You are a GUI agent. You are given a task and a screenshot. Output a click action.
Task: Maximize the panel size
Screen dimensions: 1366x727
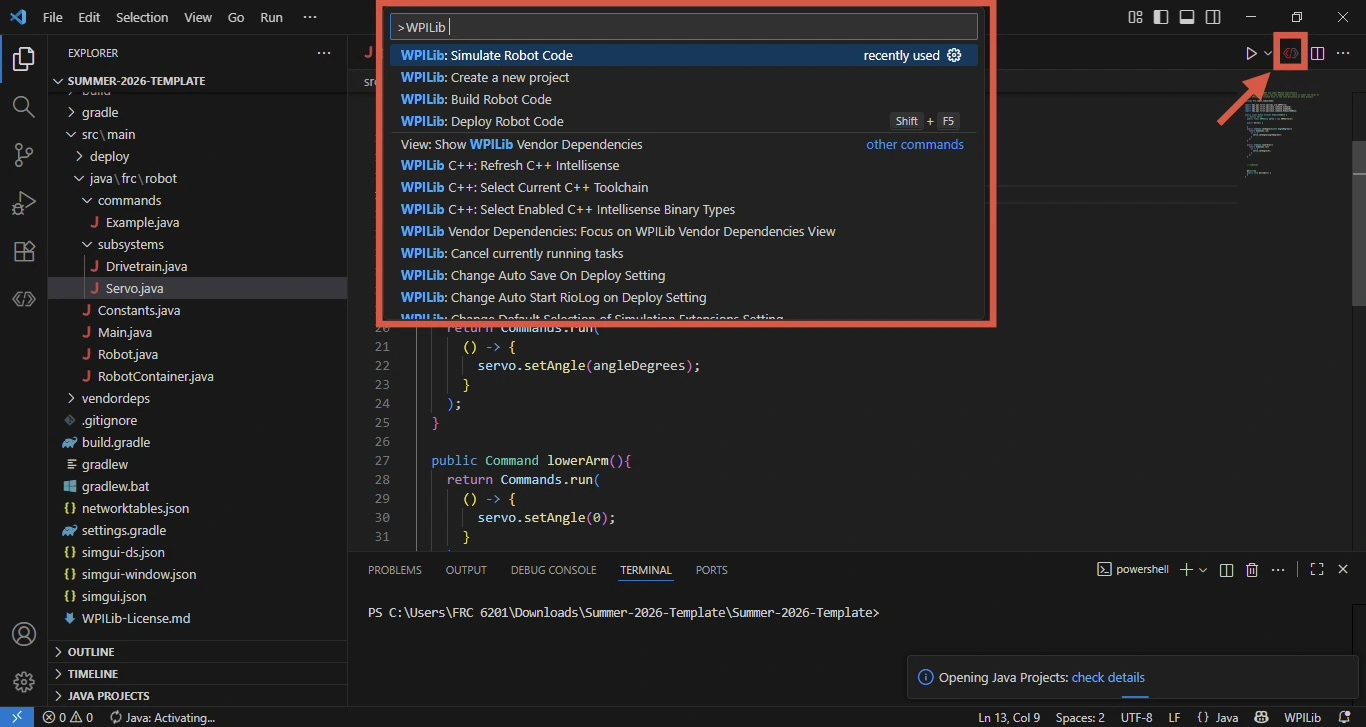coord(1317,569)
